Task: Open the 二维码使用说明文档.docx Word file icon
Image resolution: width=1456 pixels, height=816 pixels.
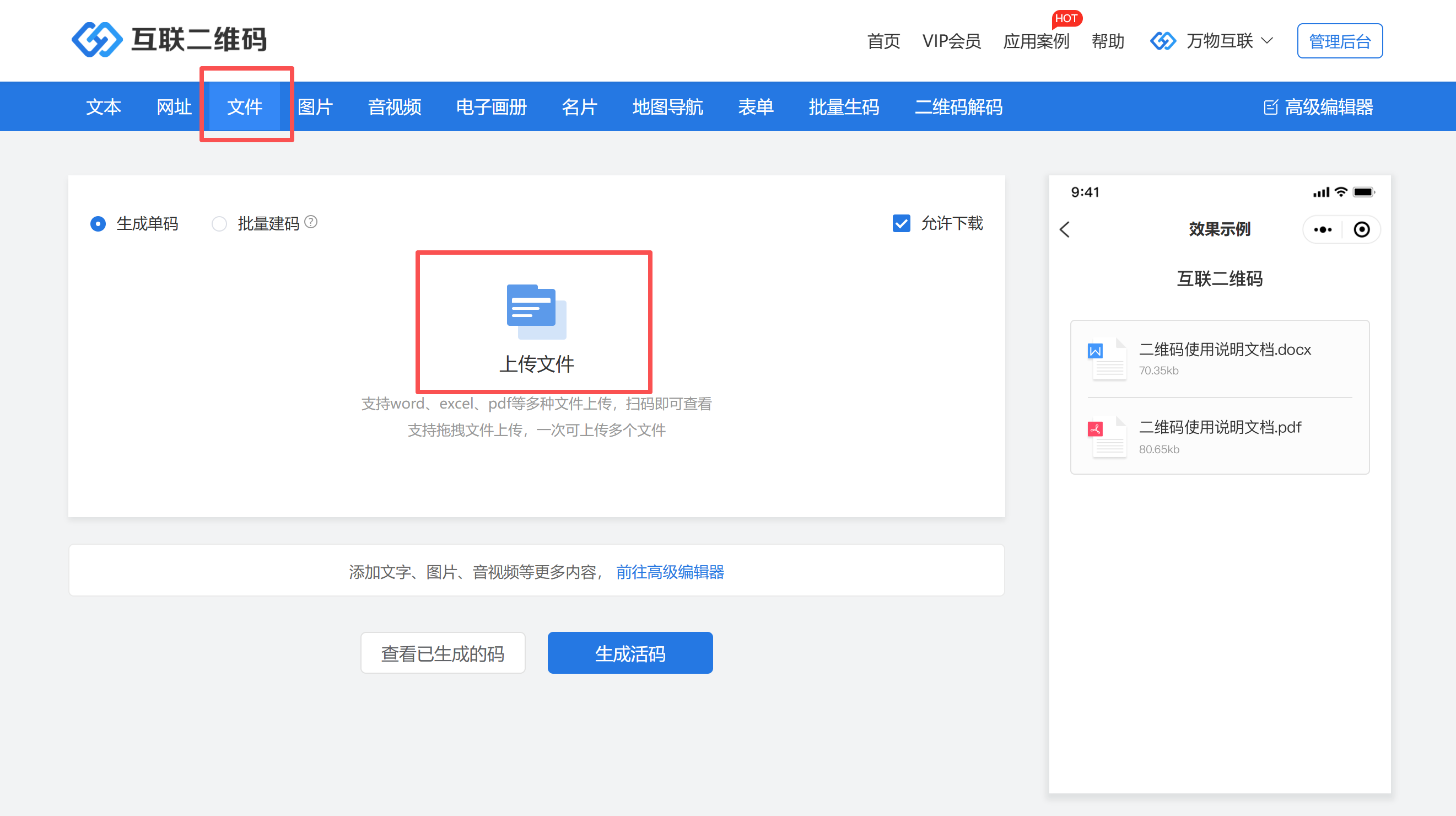Action: [1107, 358]
